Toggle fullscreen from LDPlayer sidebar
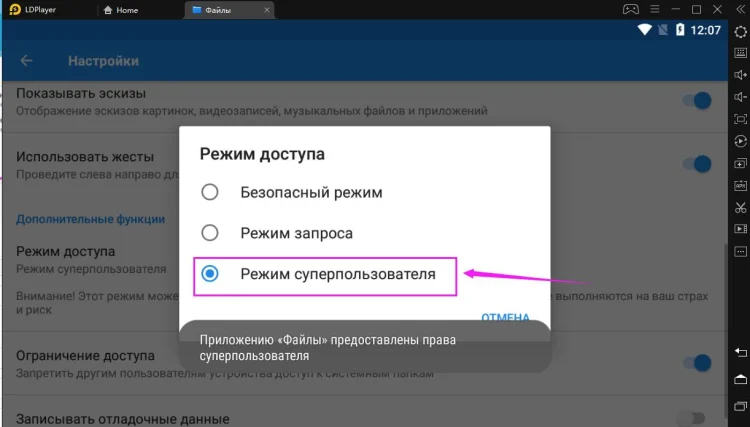Screen dimensions: 750x427 coord(740,119)
